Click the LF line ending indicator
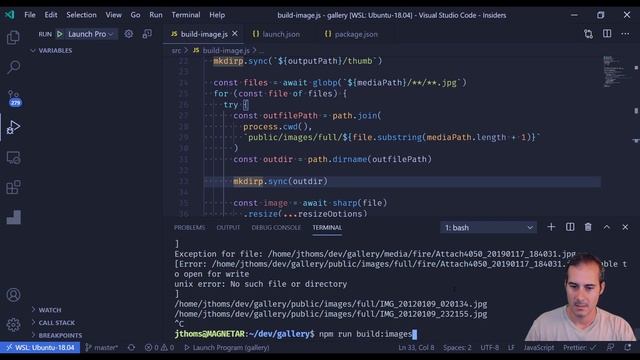This screenshot has width=640, height=360. pyautogui.click(x=511, y=348)
